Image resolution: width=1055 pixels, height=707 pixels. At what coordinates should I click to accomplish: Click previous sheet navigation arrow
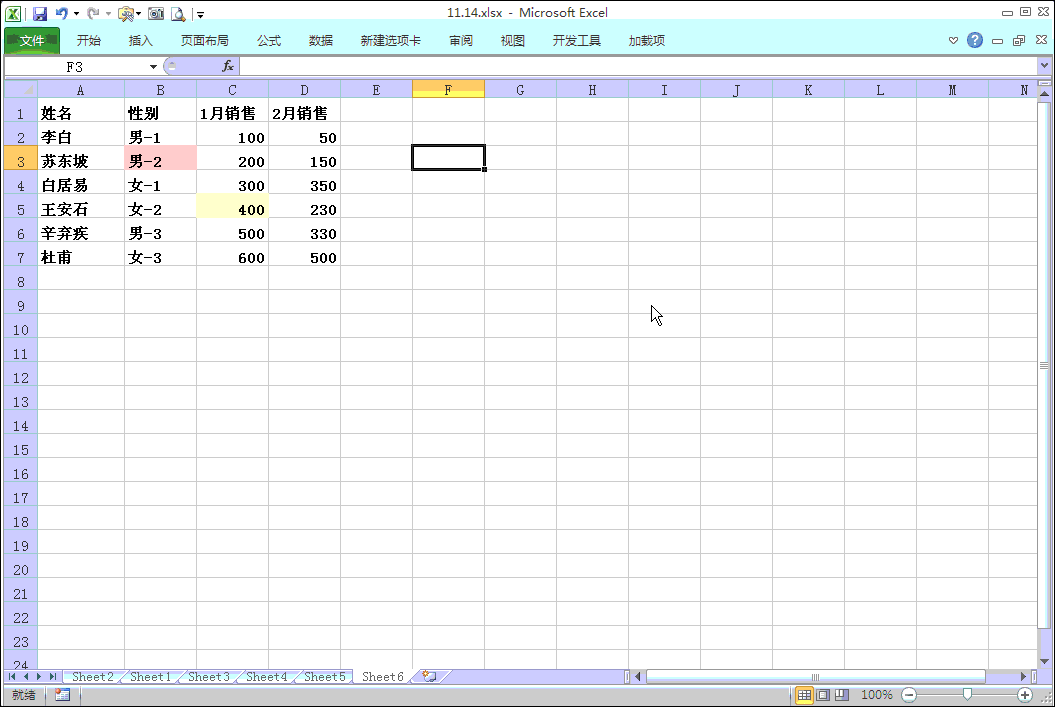click(26, 677)
